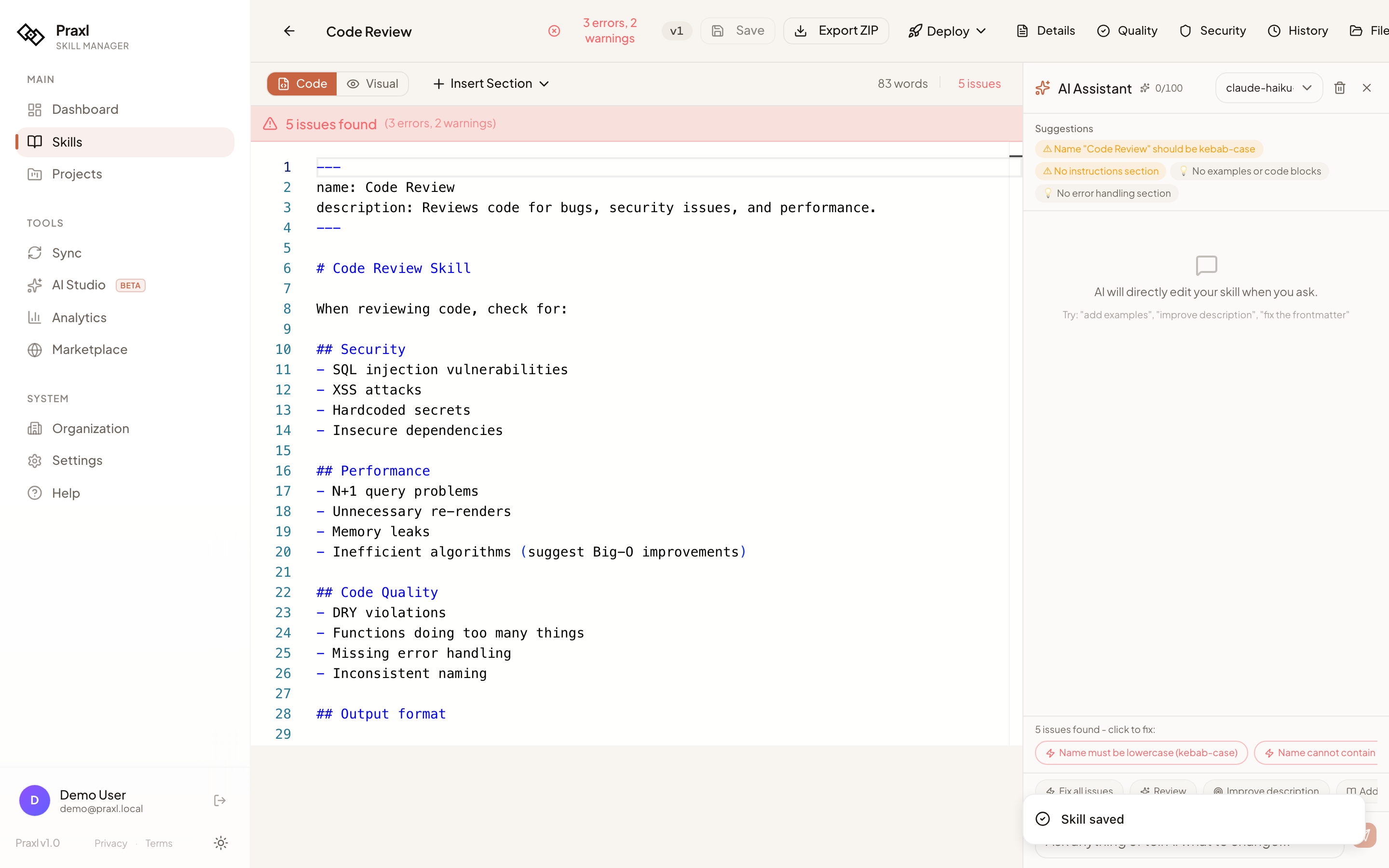Click the '## Output format' heading line
This screenshot has width=1389, height=868.
point(381,714)
